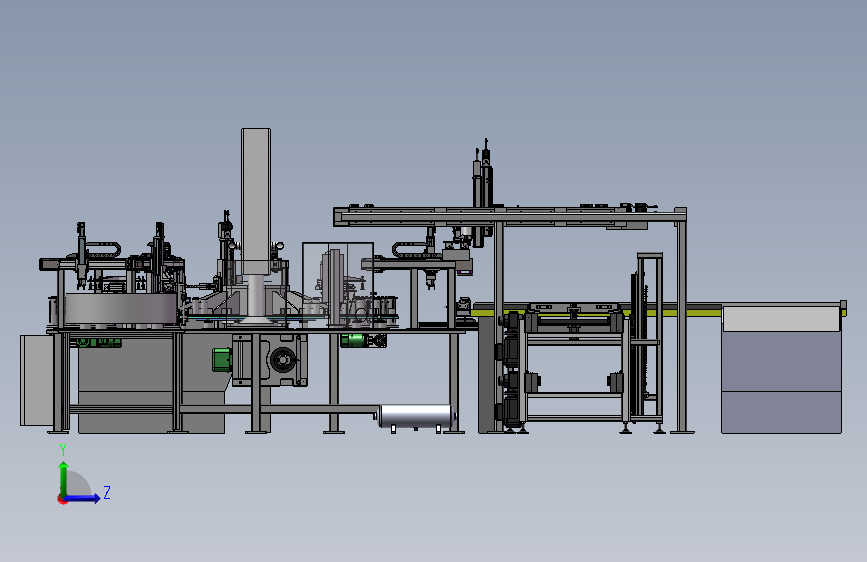Select the vertical tray magazine rack beside the gantry leg

[648, 338]
